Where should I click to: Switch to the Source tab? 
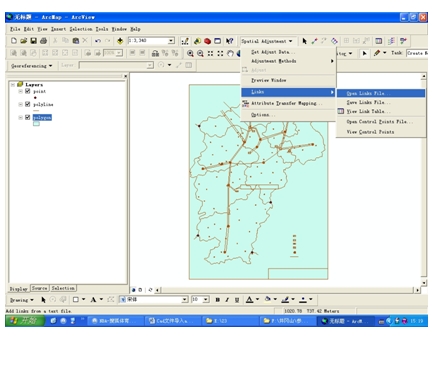tap(40, 288)
